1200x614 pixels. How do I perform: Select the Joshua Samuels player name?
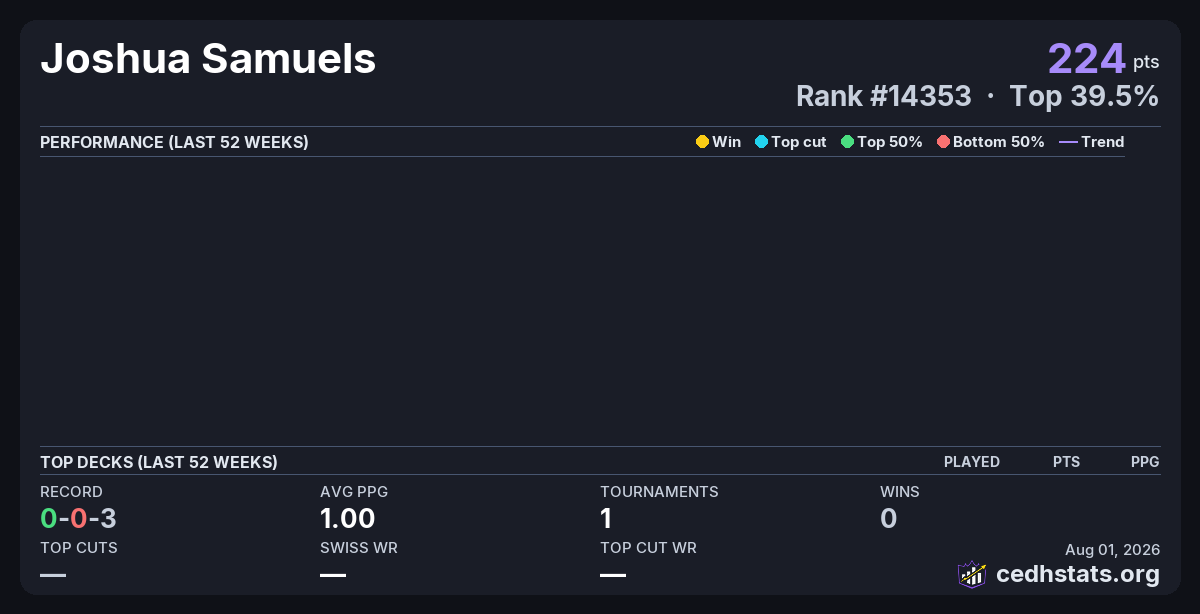pos(208,59)
